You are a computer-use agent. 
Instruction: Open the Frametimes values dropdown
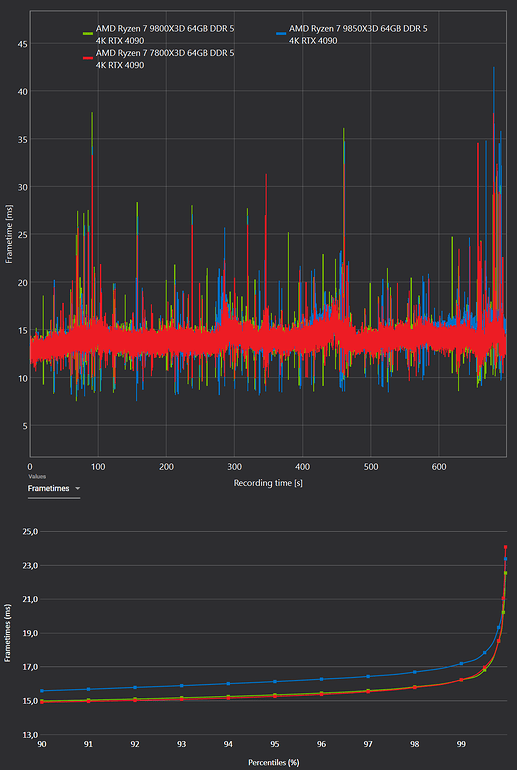[54, 489]
